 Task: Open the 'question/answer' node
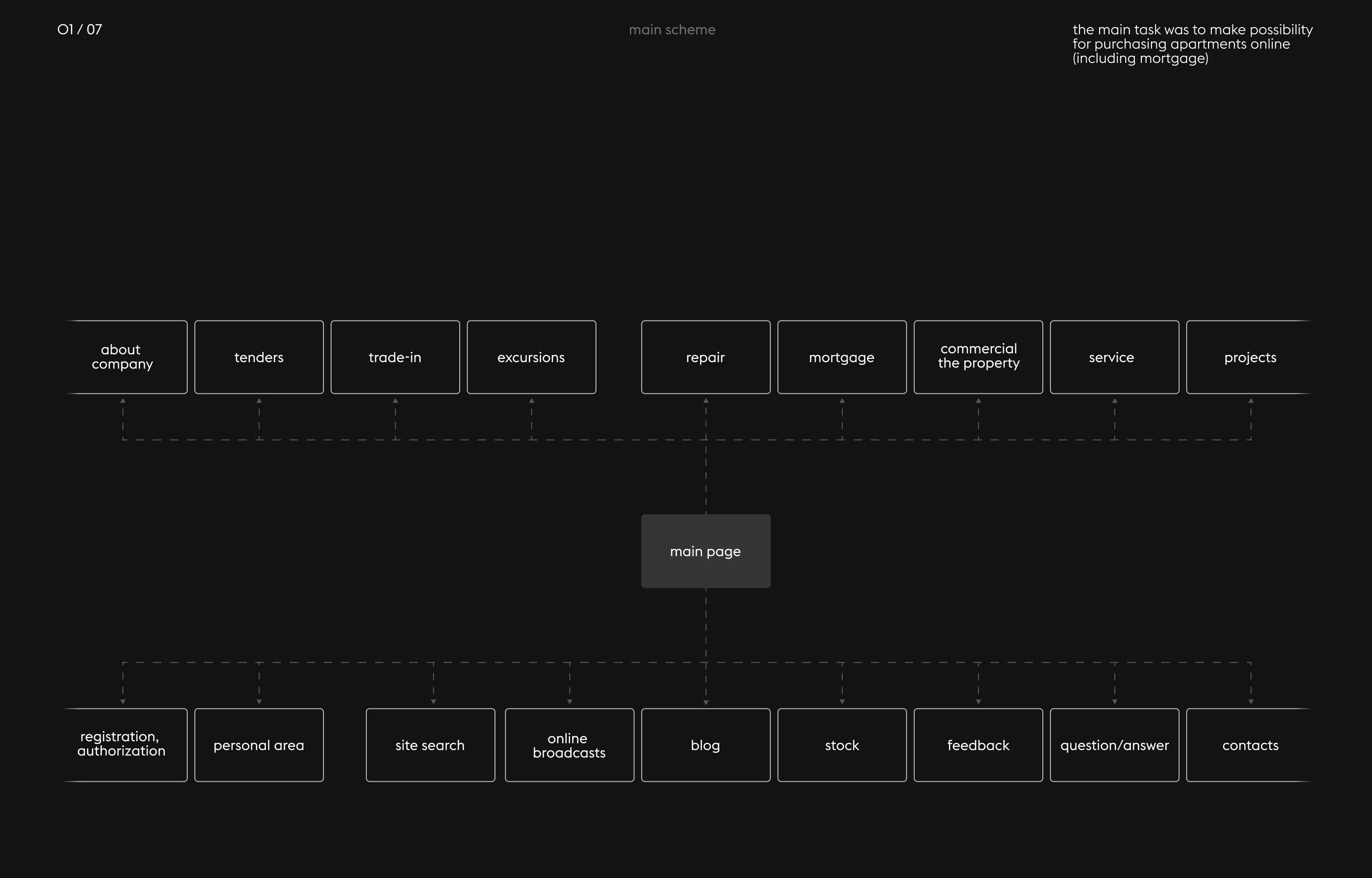pyautogui.click(x=1114, y=745)
